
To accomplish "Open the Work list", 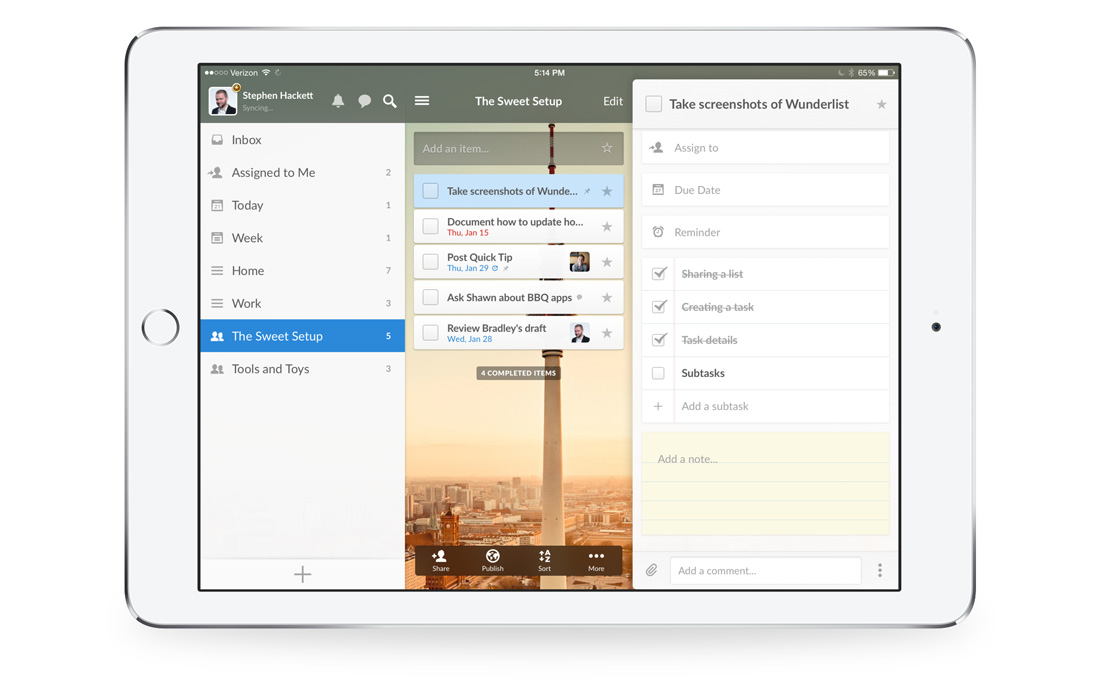I will pos(302,303).
